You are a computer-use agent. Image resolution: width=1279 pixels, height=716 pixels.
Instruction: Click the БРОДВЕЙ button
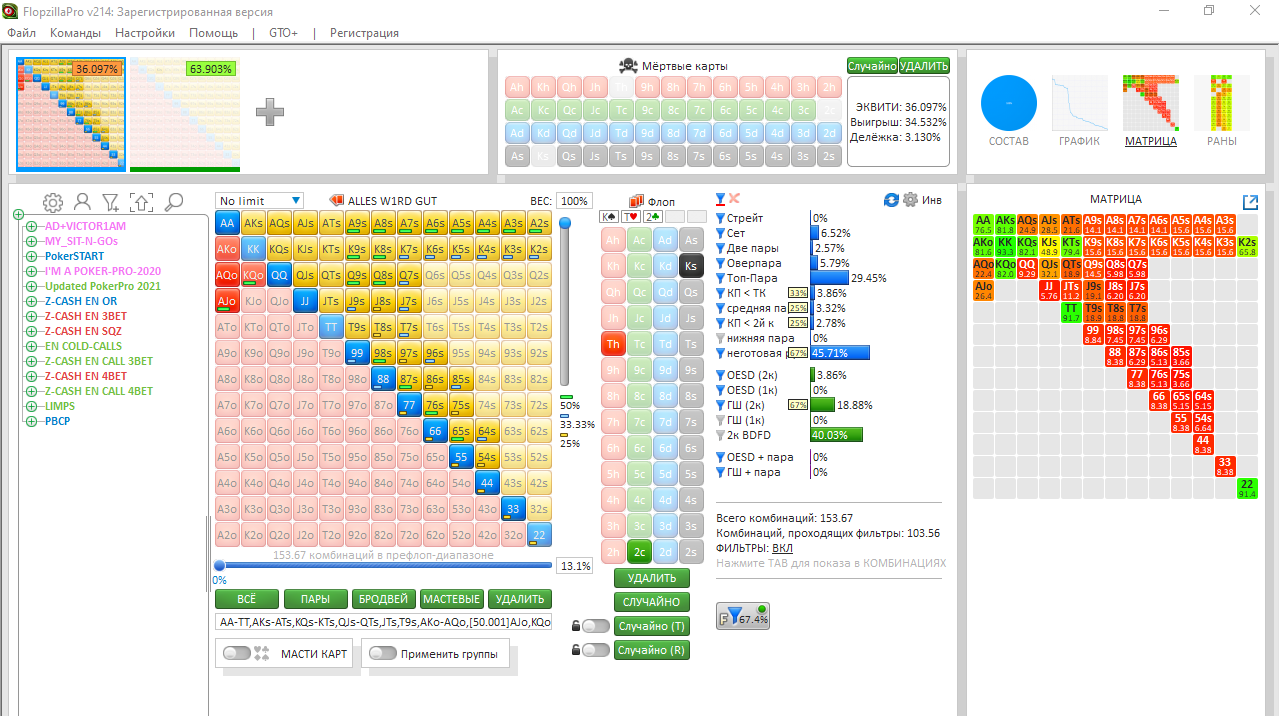pos(383,599)
